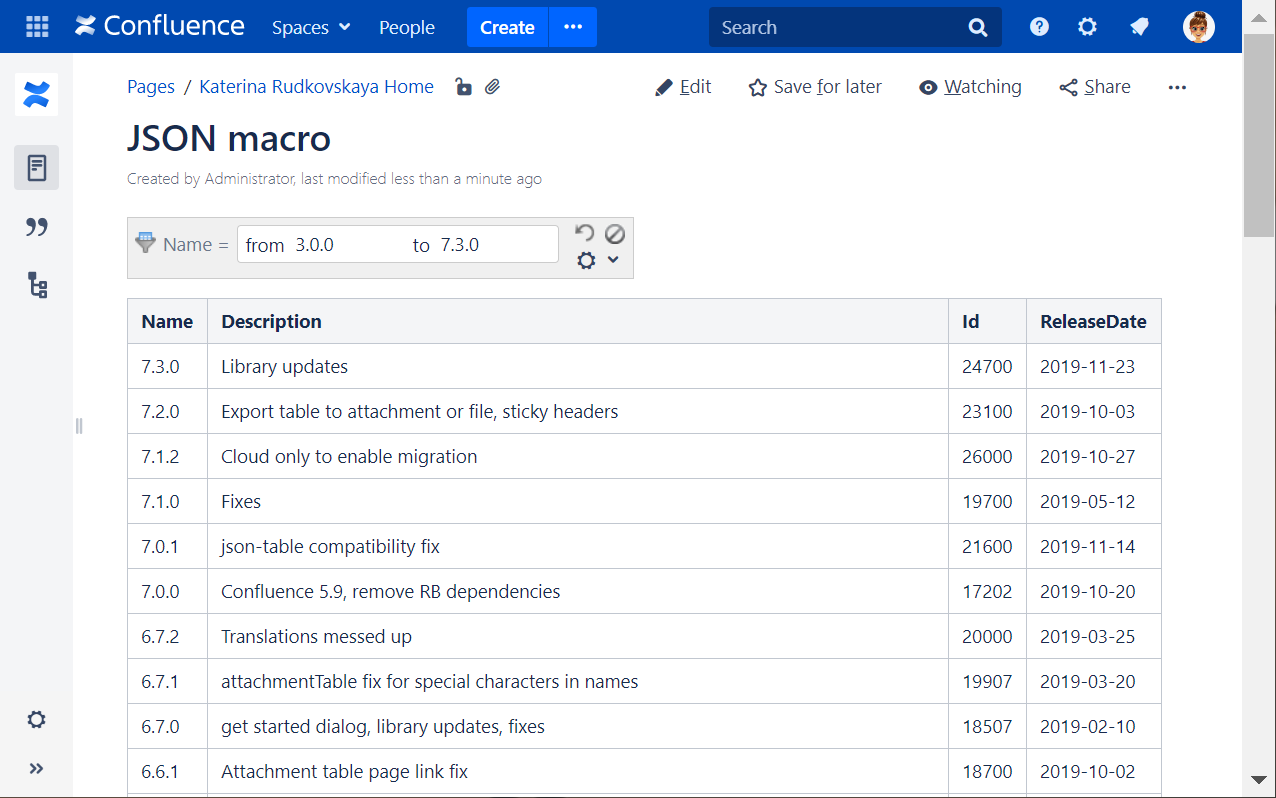Click the Name filter range input field

tap(397, 245)
